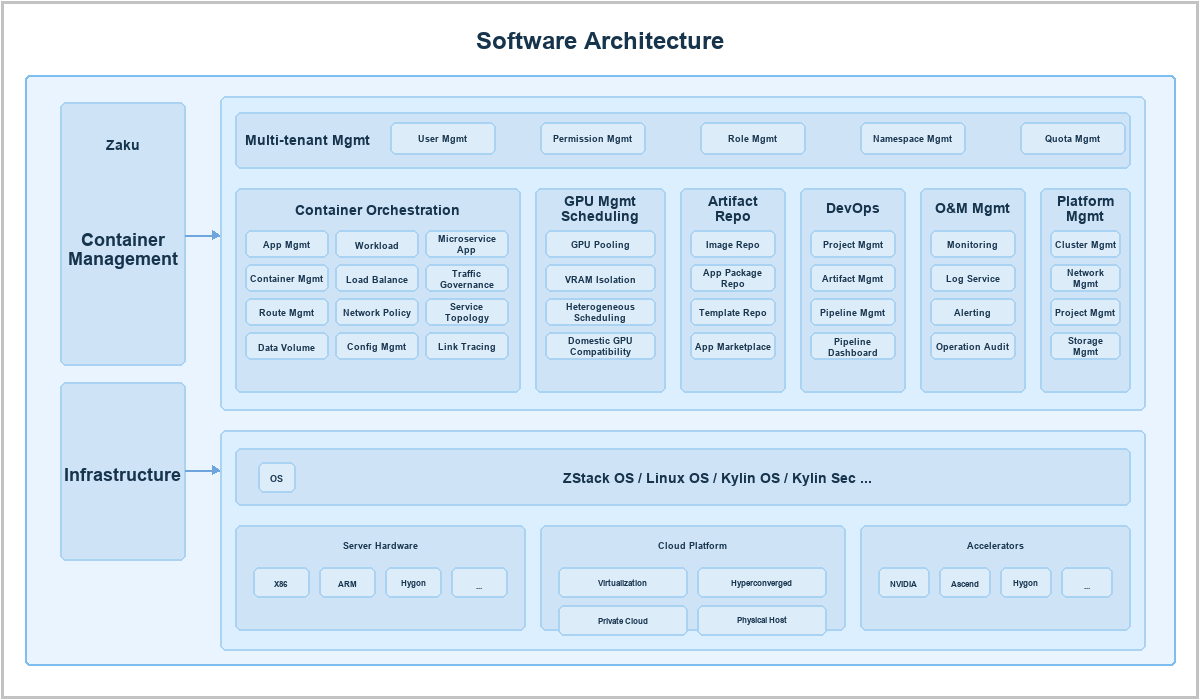This screenshot has height=700, width=1200.
Task: Click the Ascend accelerator box
Action: 965,583
